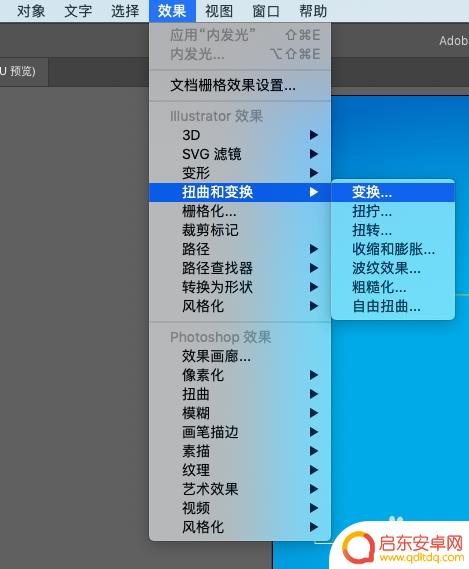Expand the 素描 submenu
Image resolution: width=469 pixels, height=569 pixels.
point(240,451)
